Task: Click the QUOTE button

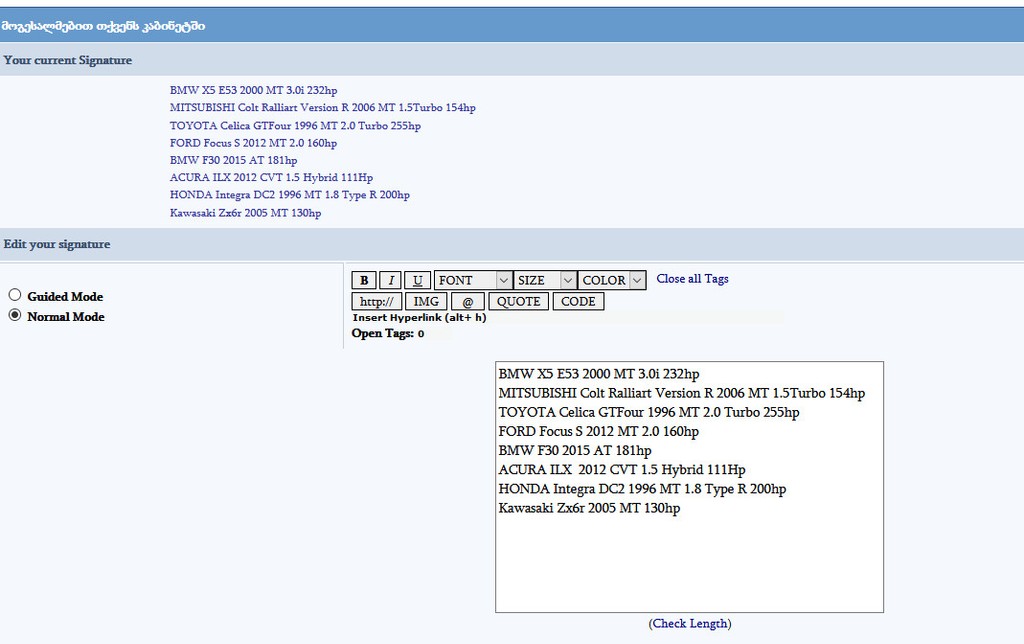Action: pos(519,302)
